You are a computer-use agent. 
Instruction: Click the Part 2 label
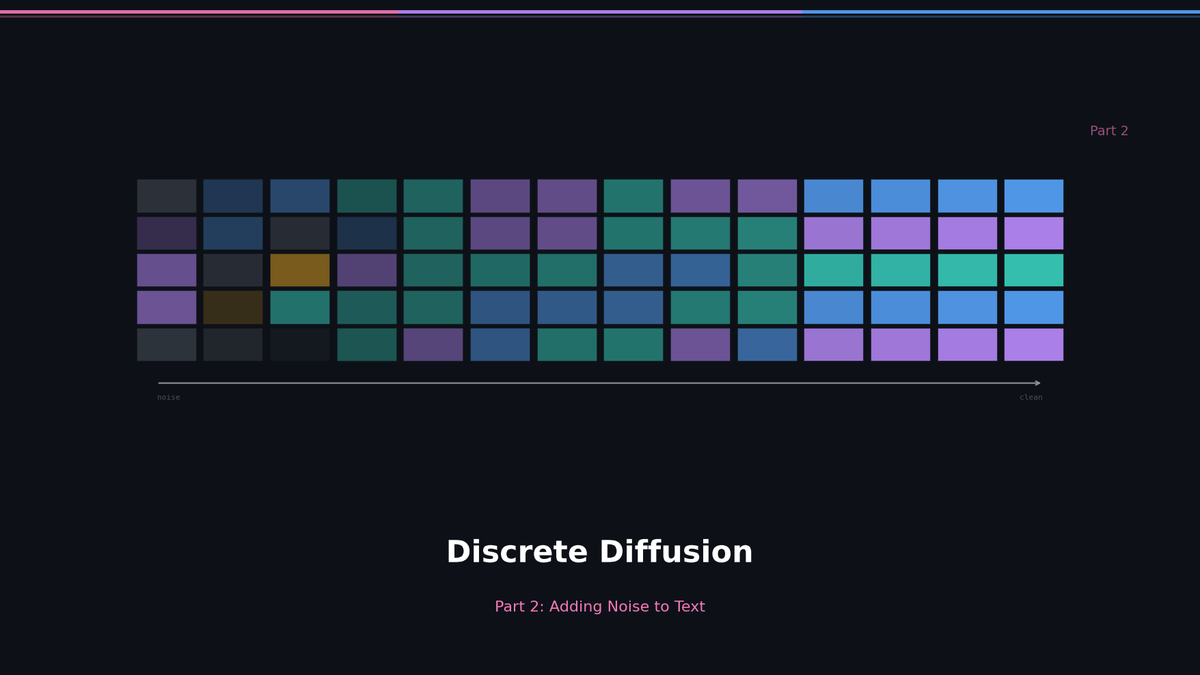tap(1109, 130)
